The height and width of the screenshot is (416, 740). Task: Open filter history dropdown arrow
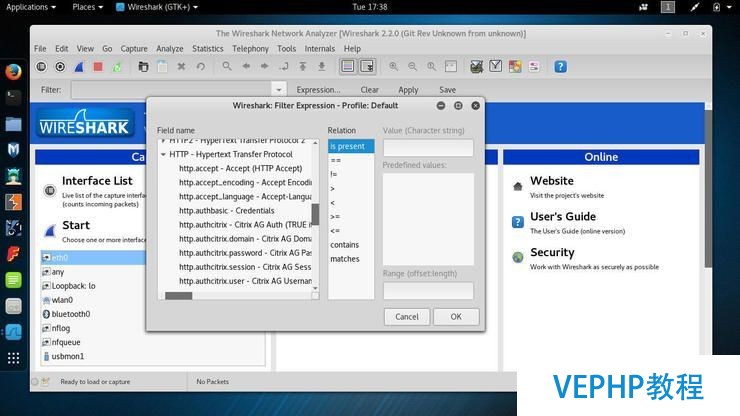tap(278, 90)
